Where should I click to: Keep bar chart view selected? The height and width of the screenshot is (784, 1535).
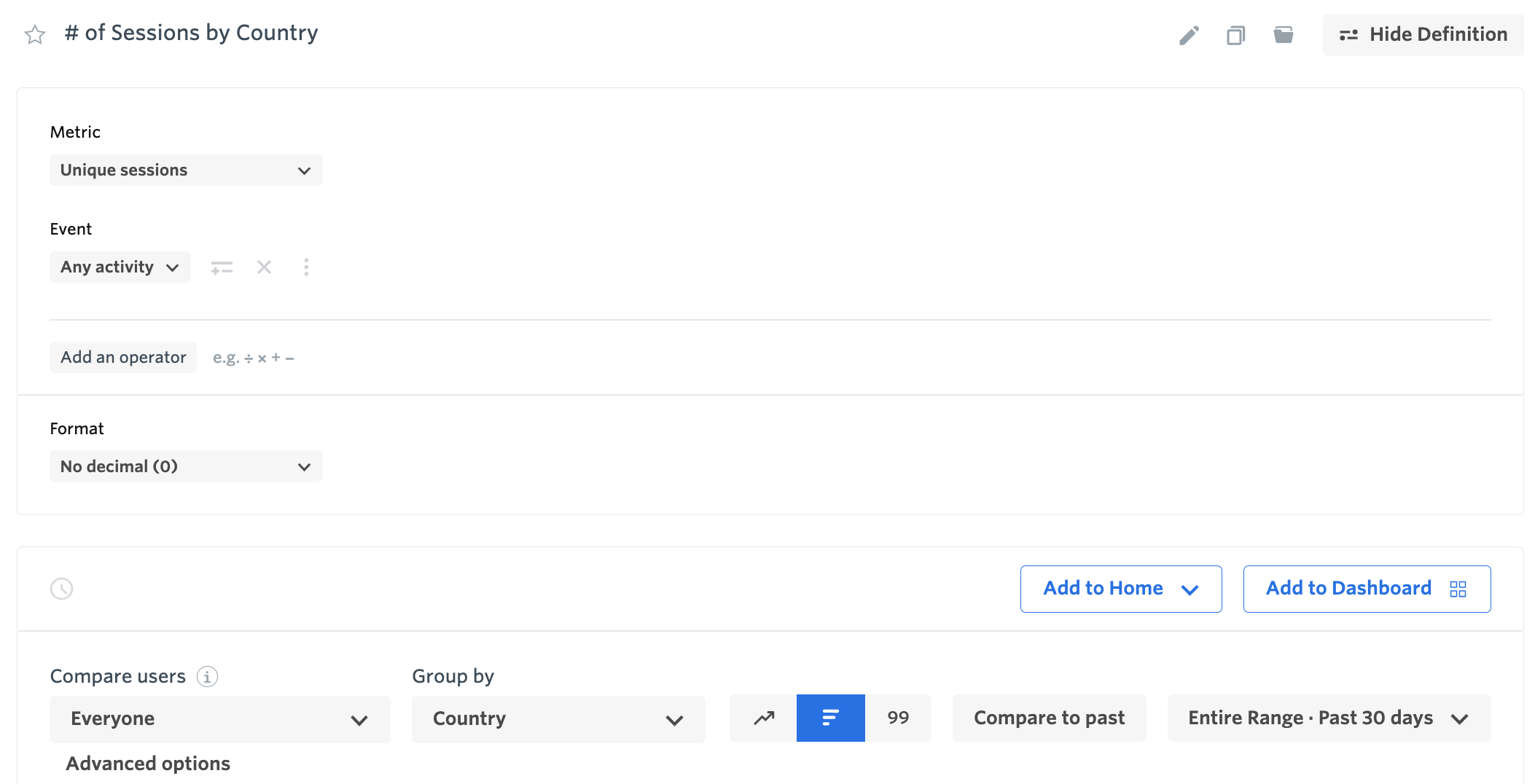(830, 718)
